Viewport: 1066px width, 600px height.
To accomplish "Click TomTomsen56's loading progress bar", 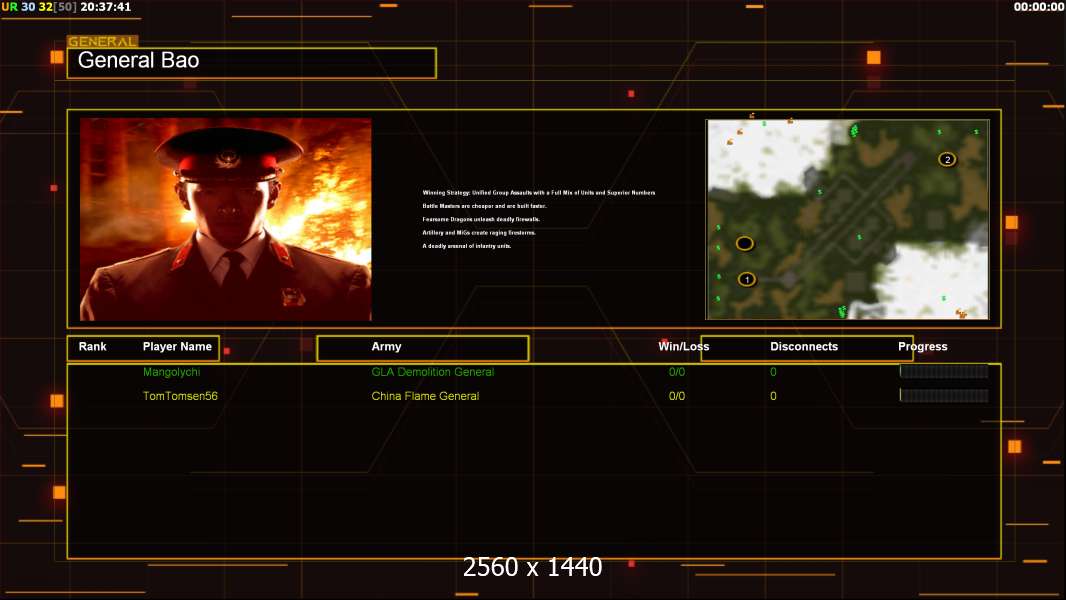I will click(x=944, y=395).
